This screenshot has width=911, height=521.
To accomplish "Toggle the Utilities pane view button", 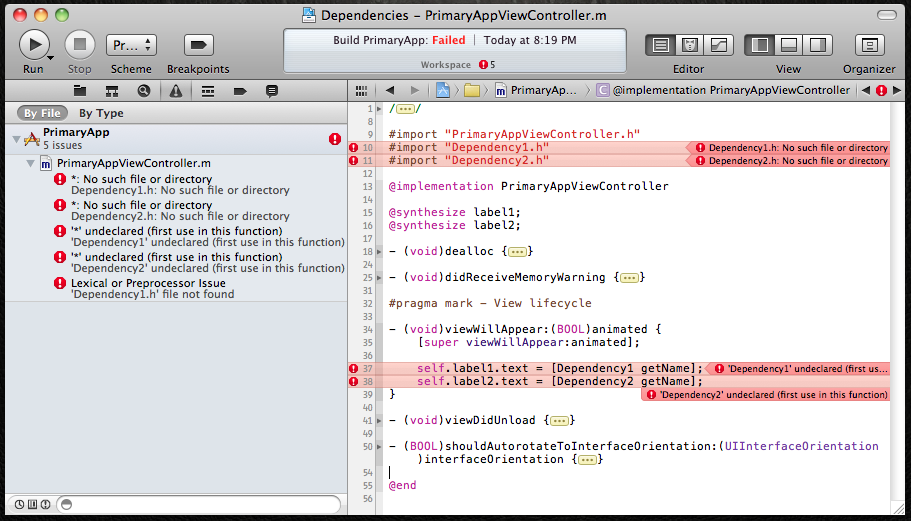I will coord(817,45).
